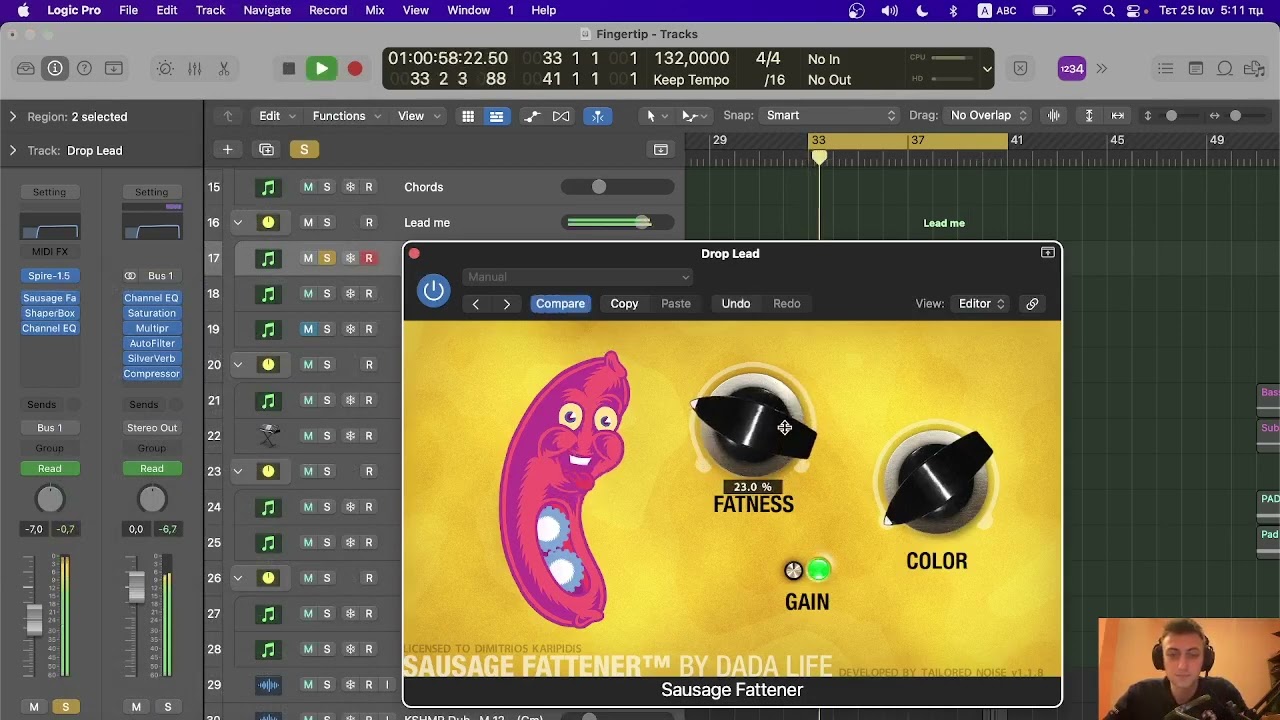Open the plugin View Editor dropdown

pyautogui.click(x=981, y=304)
